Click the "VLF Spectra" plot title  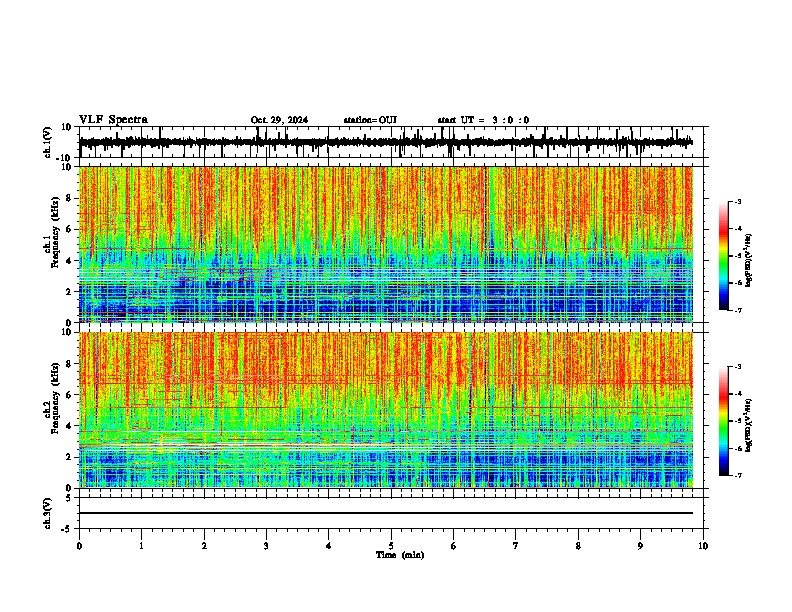point(113,119)
